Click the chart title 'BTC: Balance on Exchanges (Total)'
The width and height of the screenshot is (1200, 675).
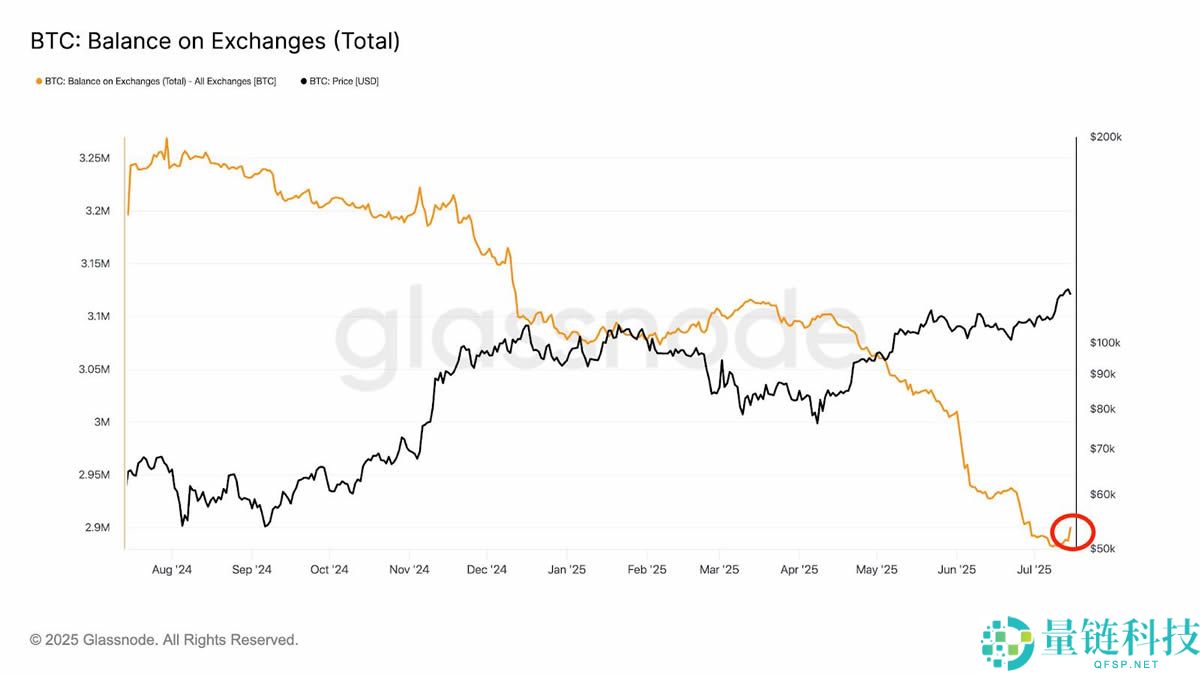(215, 41)
